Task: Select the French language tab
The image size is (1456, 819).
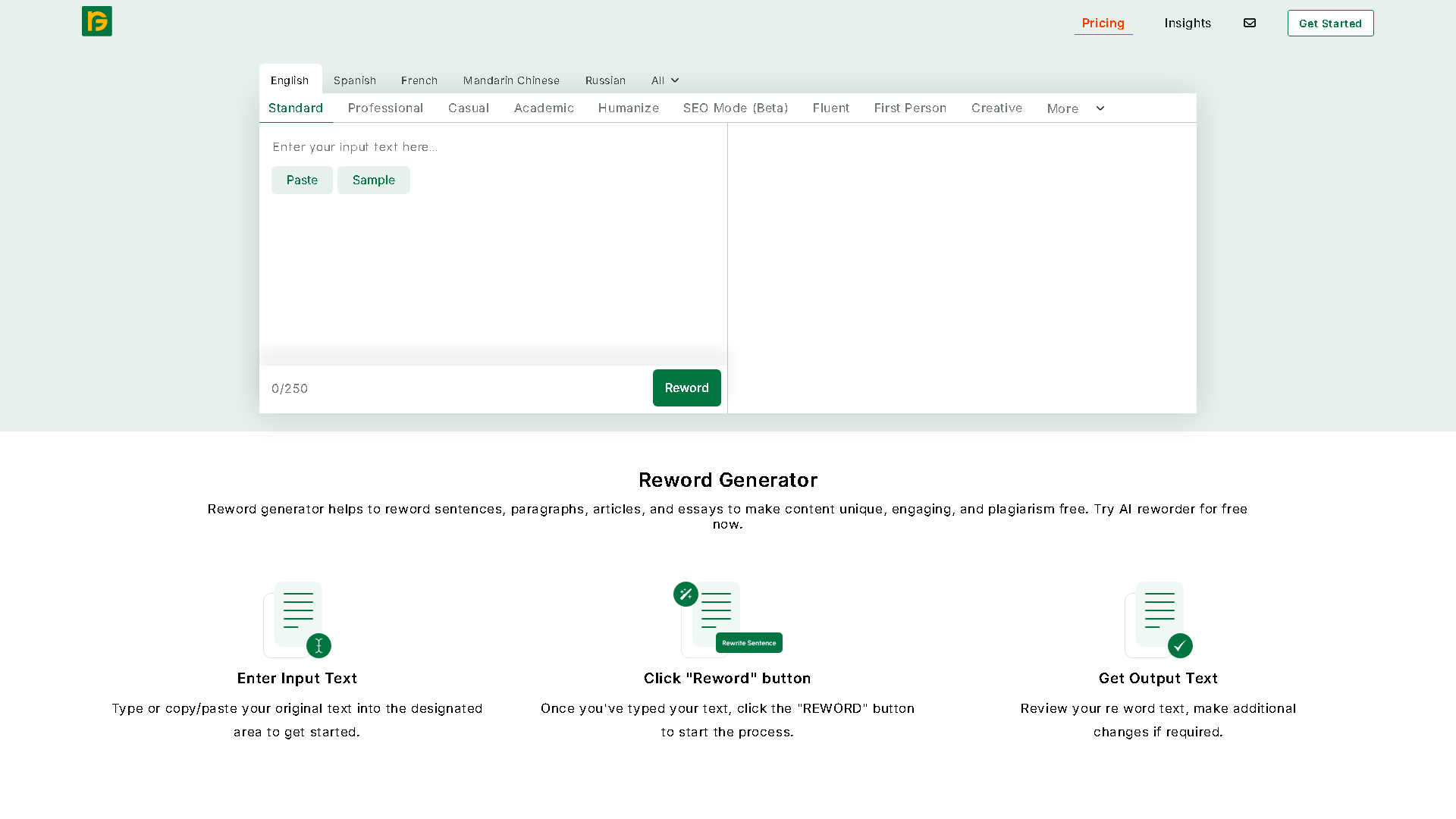Action: (x=419, y=80)
